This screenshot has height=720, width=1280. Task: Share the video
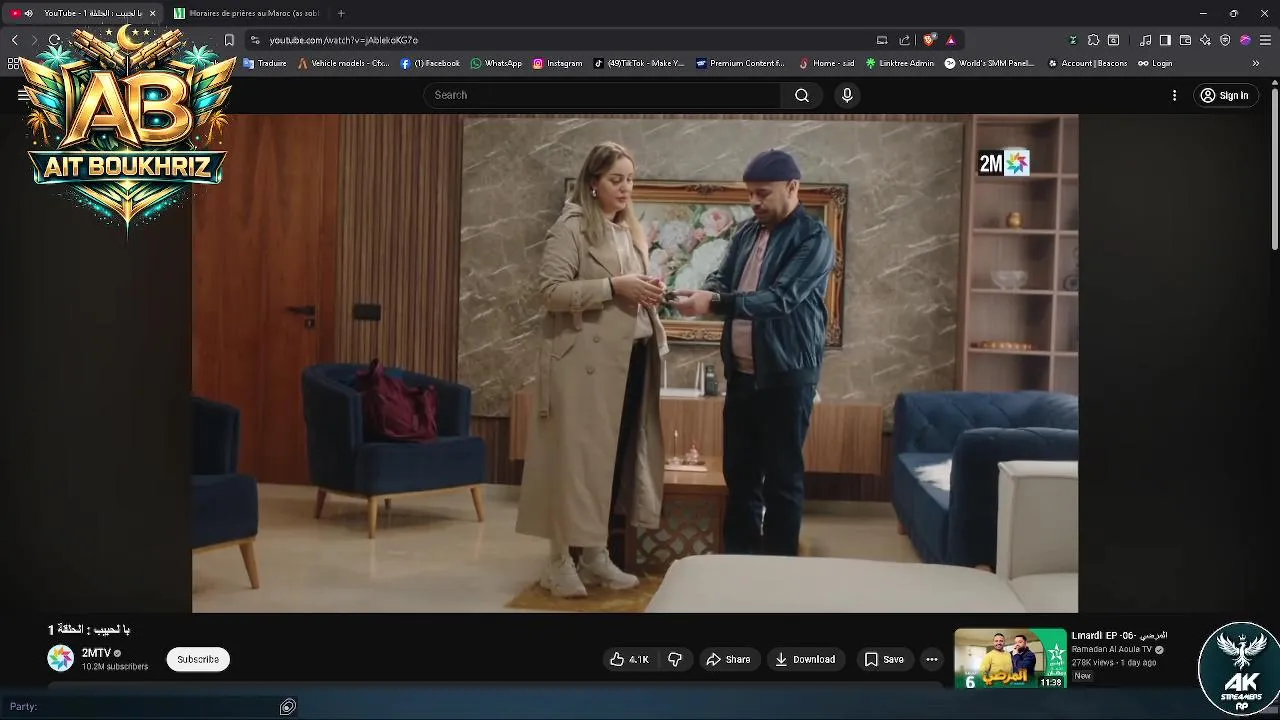pos(728,659)
